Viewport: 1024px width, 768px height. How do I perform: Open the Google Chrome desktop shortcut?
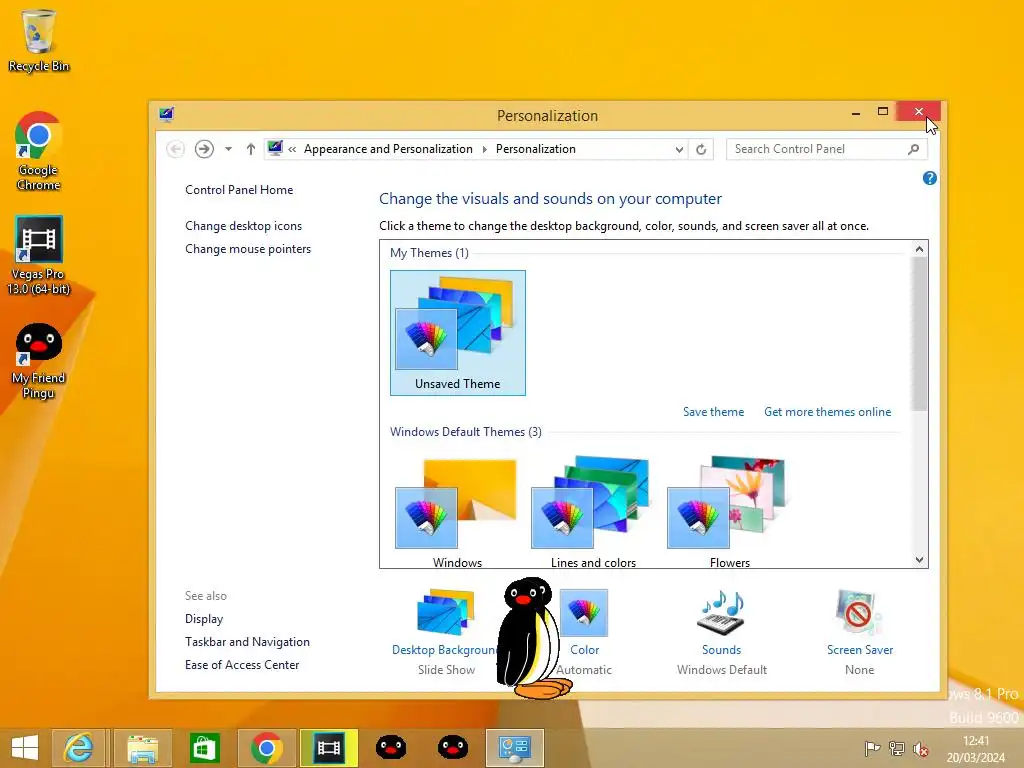coord(39,151)
